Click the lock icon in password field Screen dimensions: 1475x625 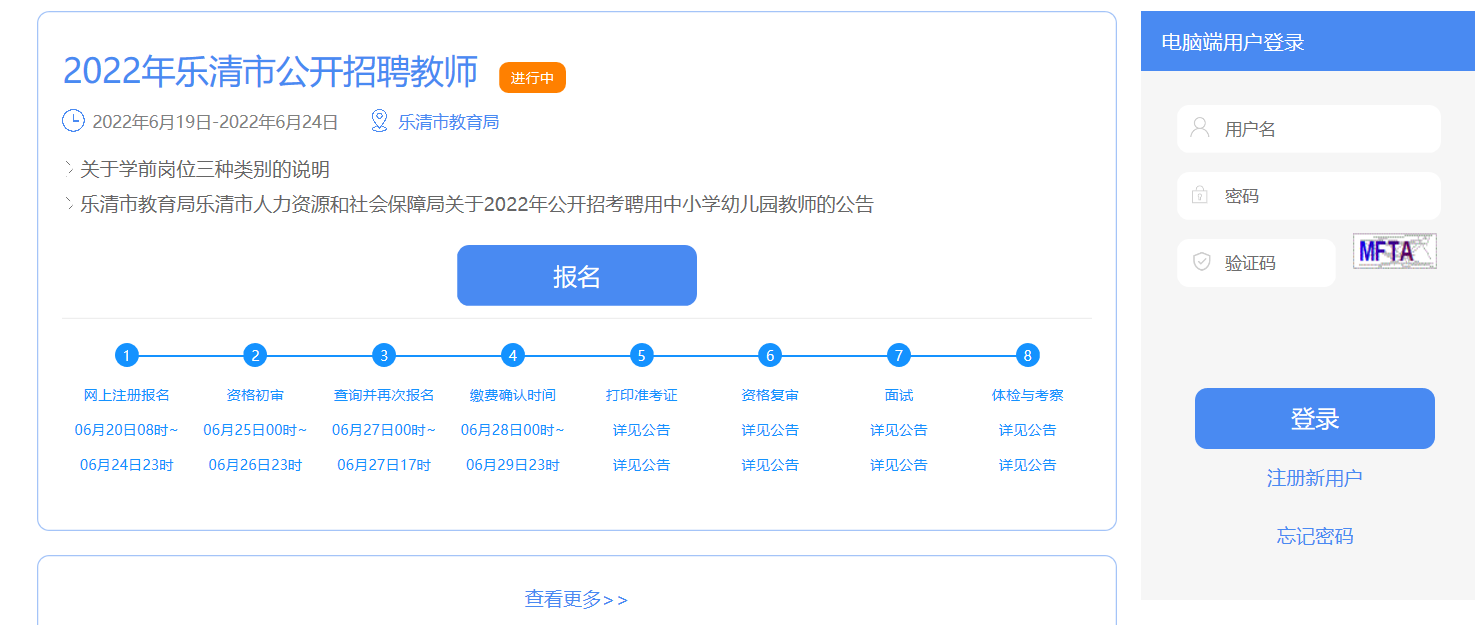coord(1200,196)
